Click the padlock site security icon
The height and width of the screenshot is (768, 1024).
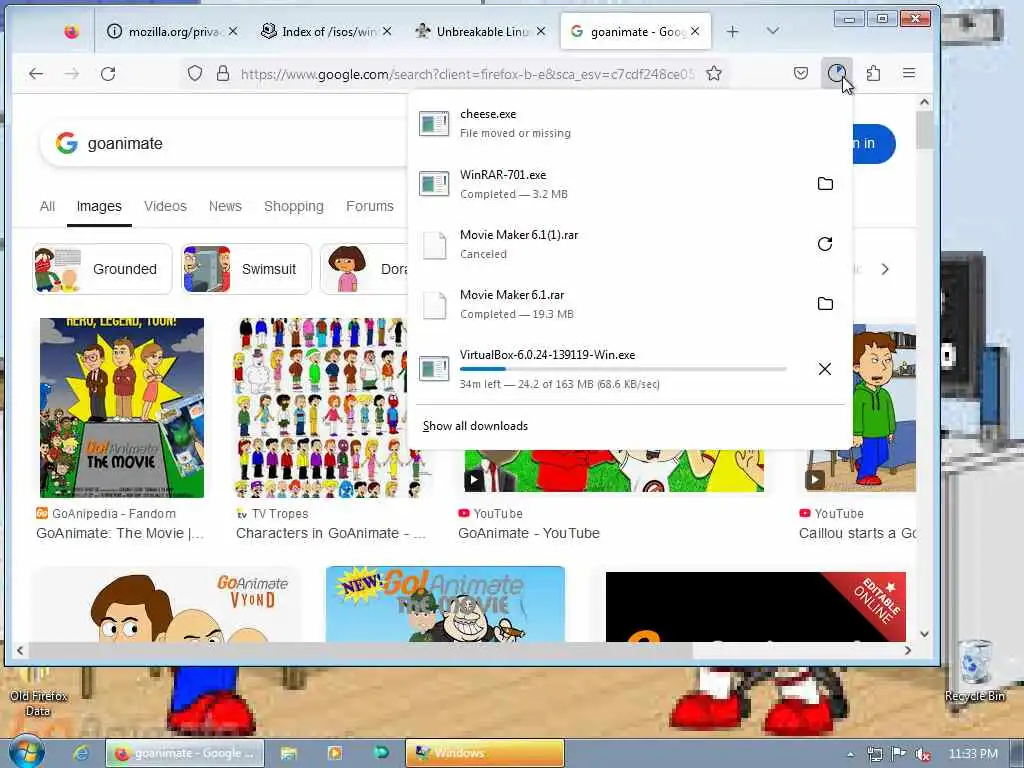[223, 73]
